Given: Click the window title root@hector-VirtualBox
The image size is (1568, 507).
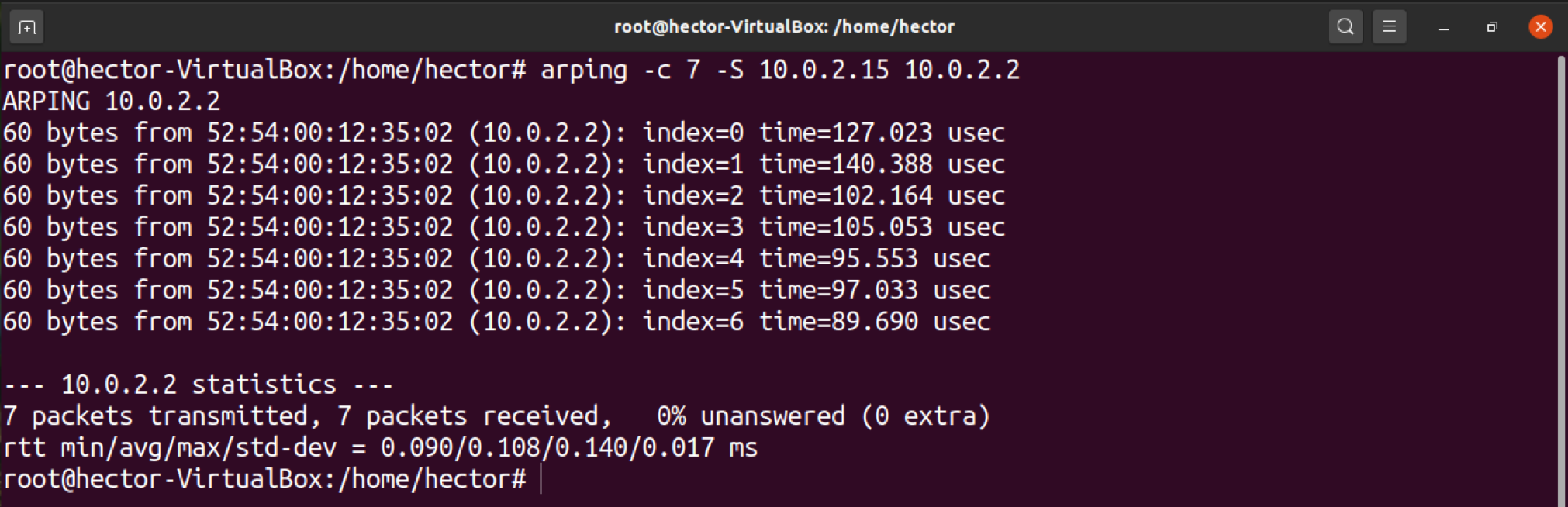Looking at the screenshot, I should pyautogui.click(x=783, y=27).
